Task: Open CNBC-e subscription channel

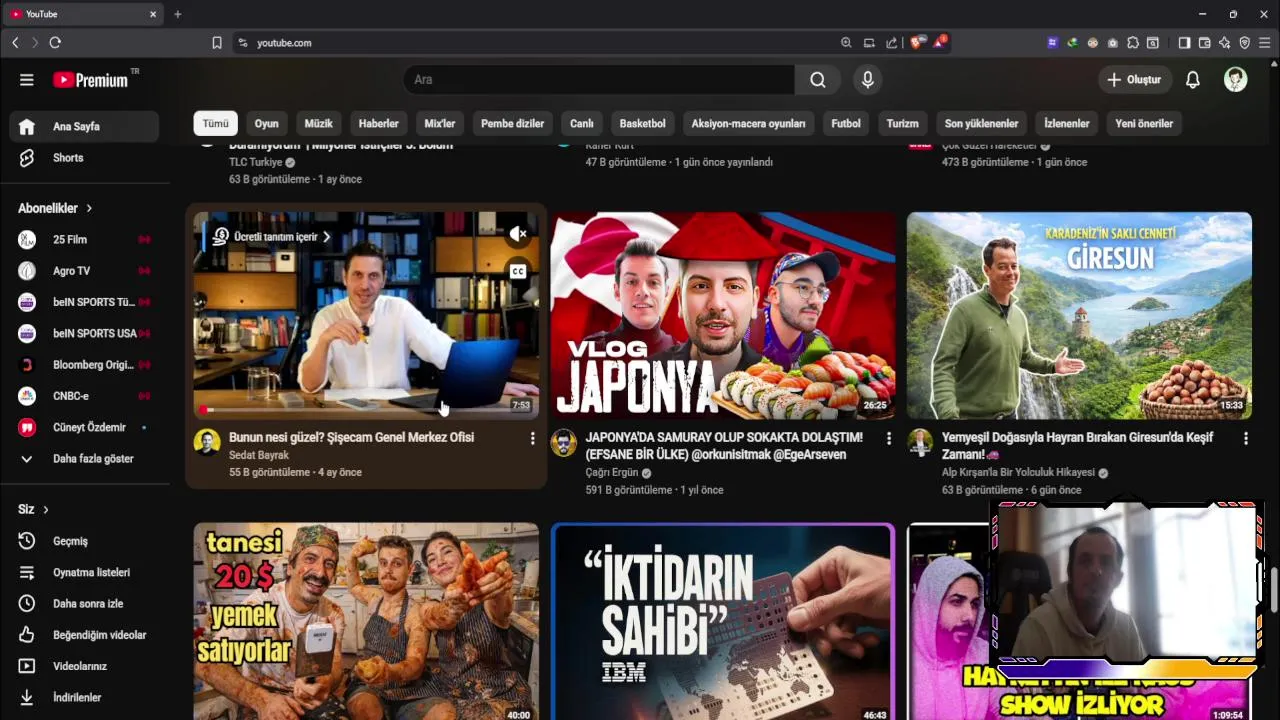Action: 84,396
